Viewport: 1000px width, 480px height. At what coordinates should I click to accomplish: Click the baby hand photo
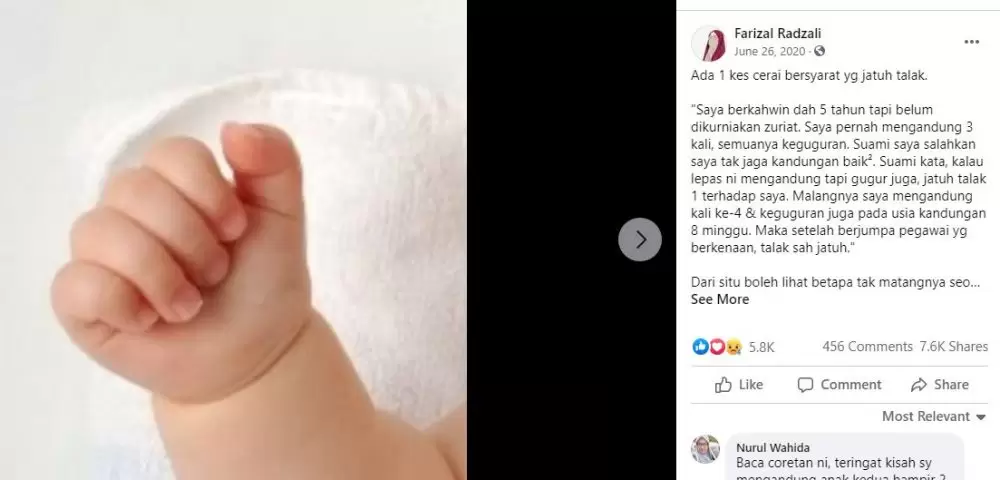233,240
